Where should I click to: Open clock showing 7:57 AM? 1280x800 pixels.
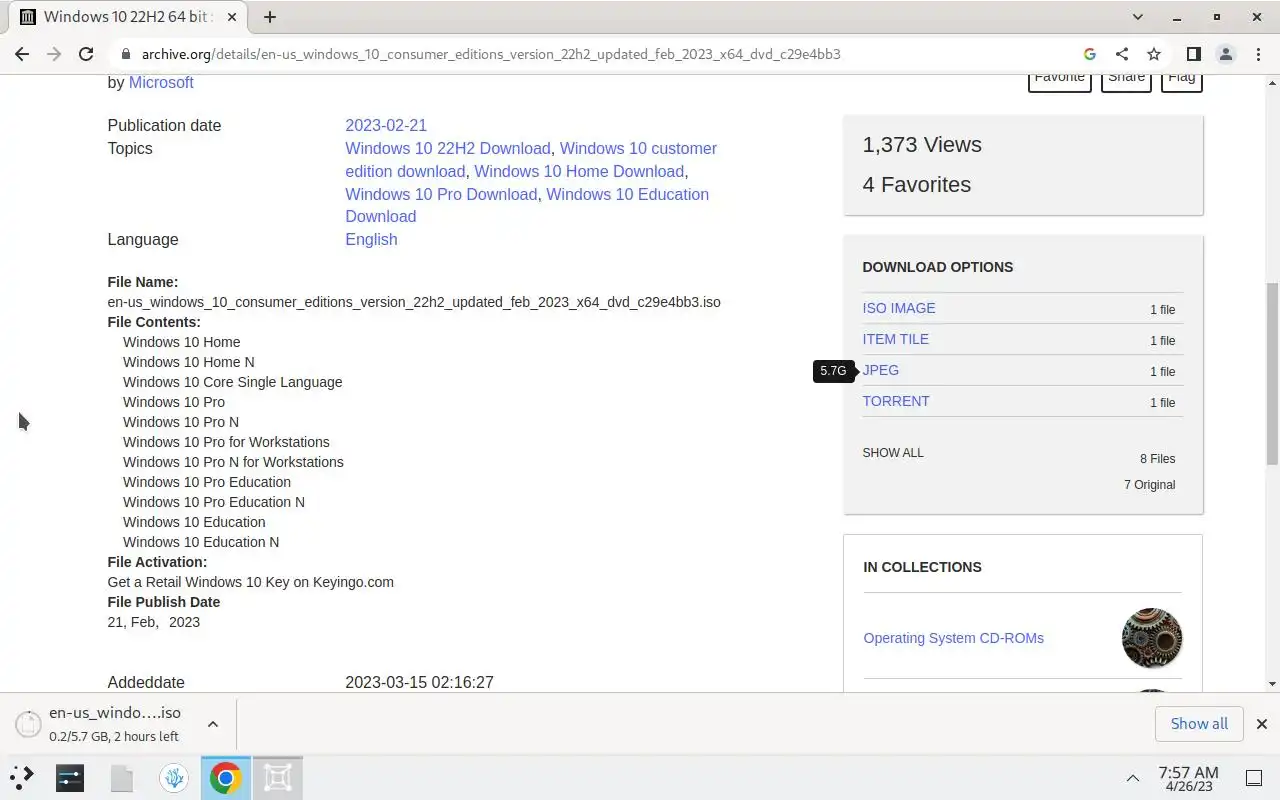coord(1188,778)
